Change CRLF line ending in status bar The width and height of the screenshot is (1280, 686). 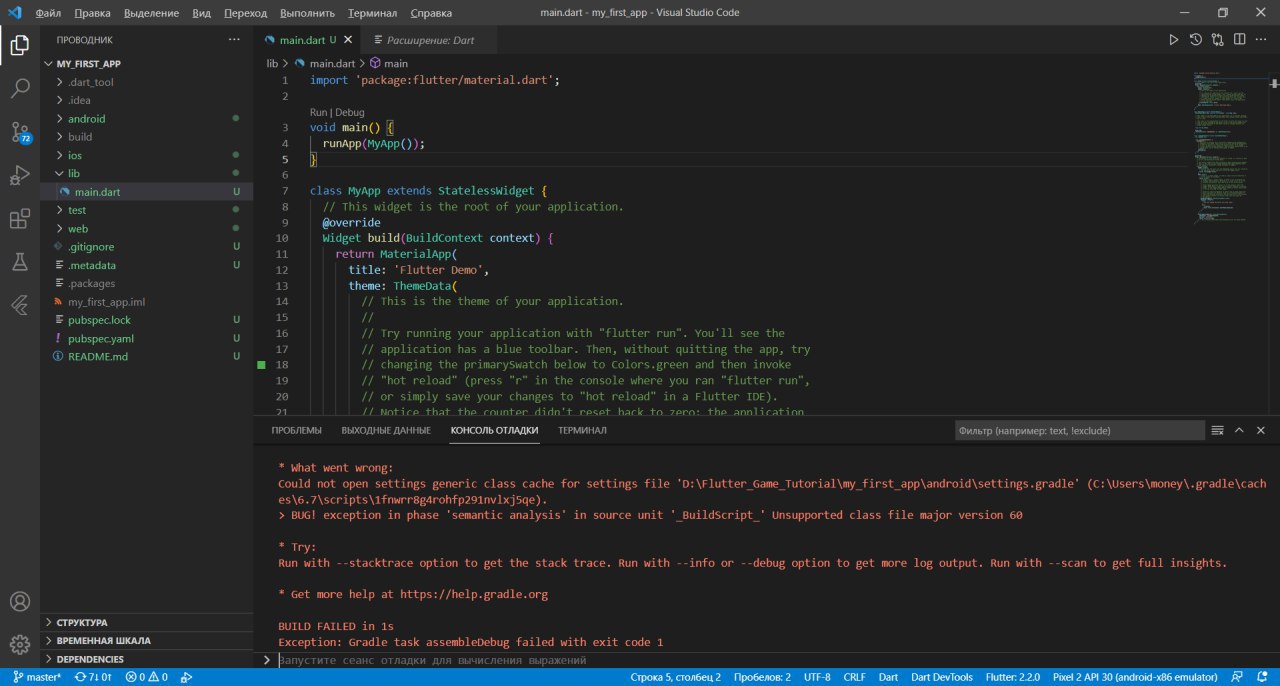click(x=855, y=677)
